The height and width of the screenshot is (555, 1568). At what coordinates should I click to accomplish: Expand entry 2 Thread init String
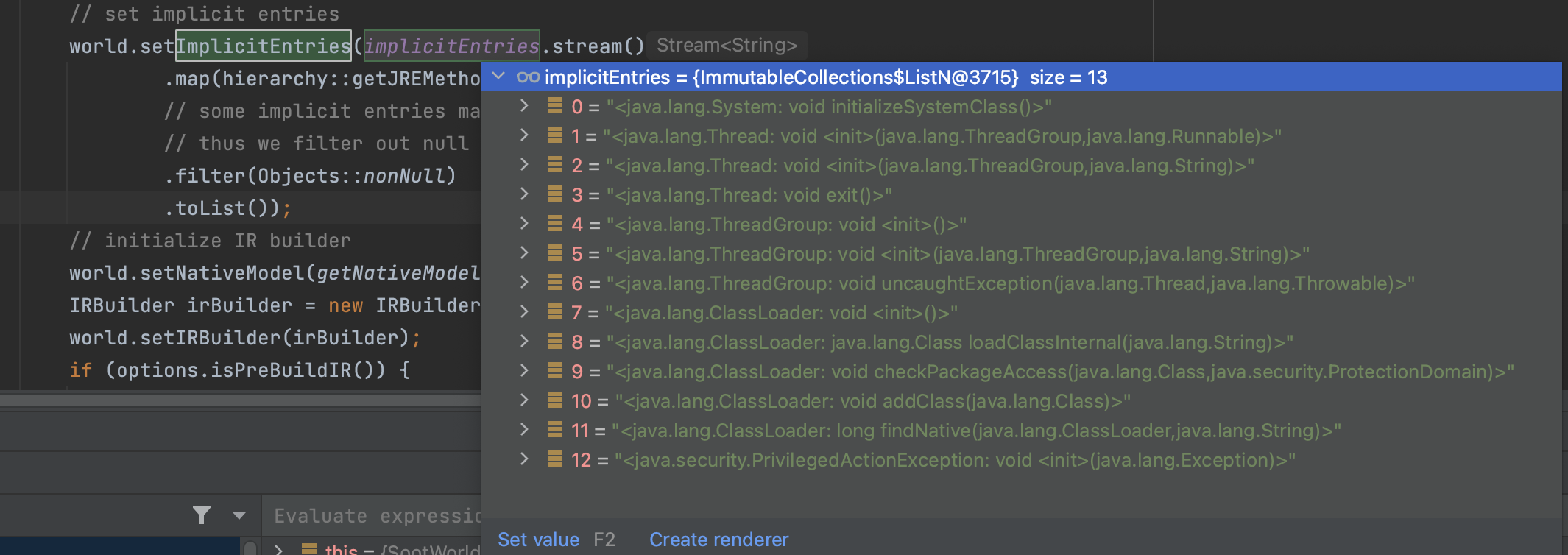(x=524, y=165)
